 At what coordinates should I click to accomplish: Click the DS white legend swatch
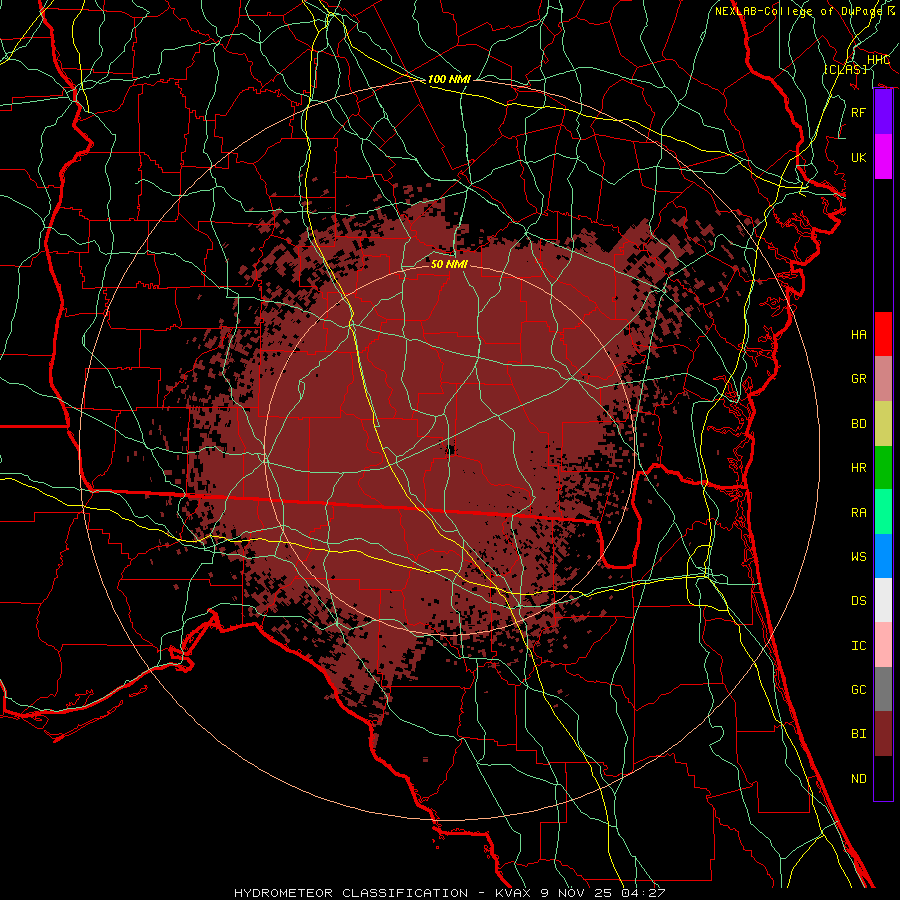coord(883,600)
